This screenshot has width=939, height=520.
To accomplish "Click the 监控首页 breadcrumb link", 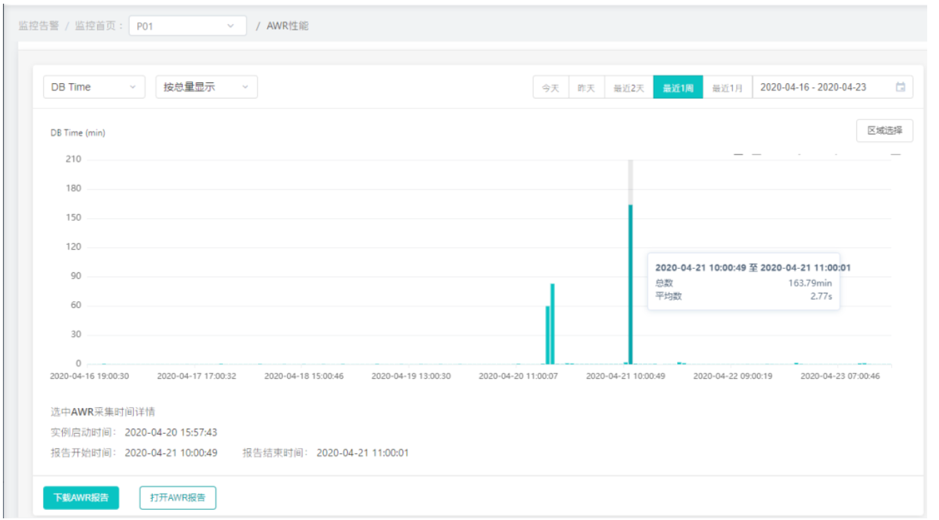I will (96, 26).
